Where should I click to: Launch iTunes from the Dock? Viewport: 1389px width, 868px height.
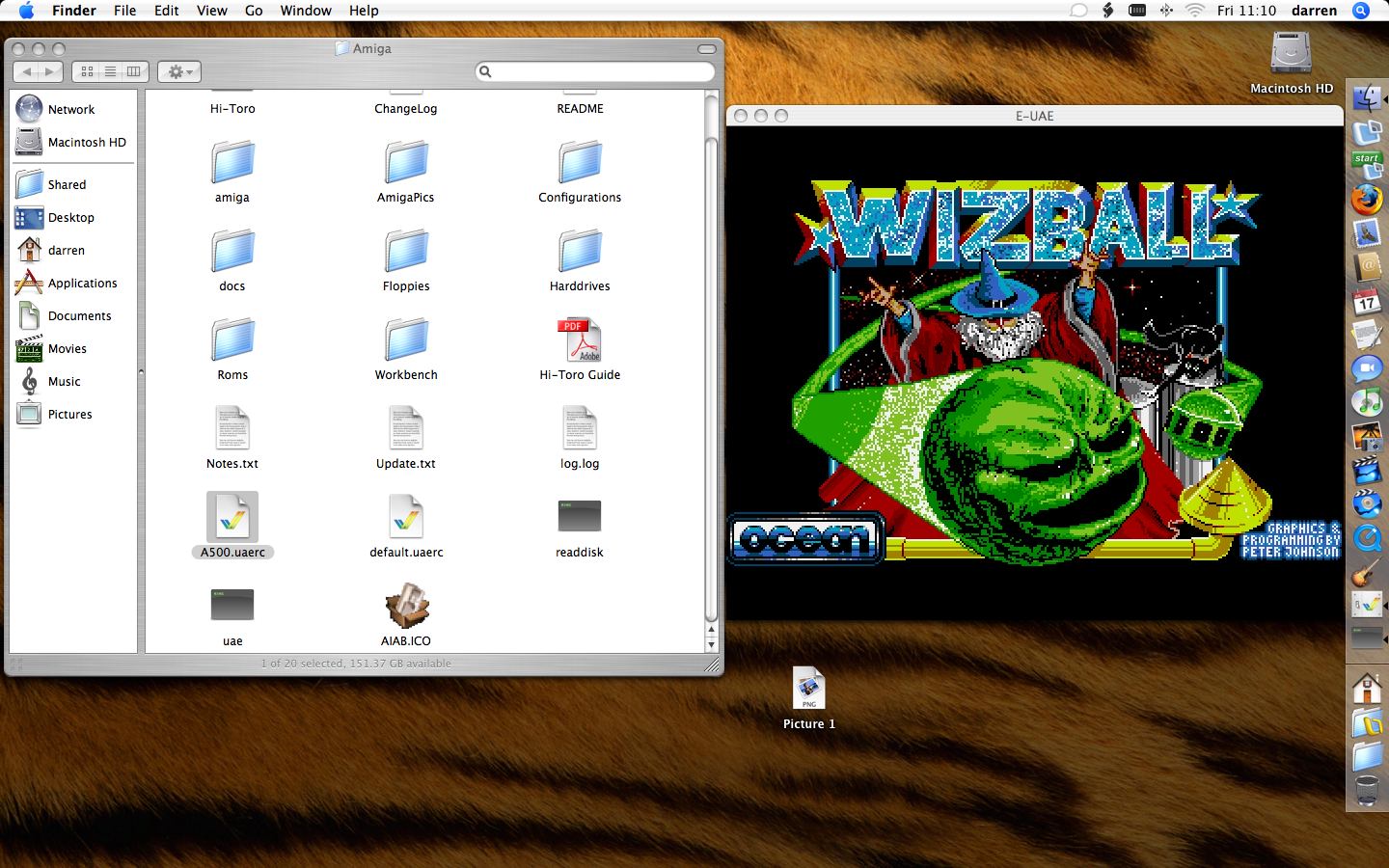pos(1367,403)
